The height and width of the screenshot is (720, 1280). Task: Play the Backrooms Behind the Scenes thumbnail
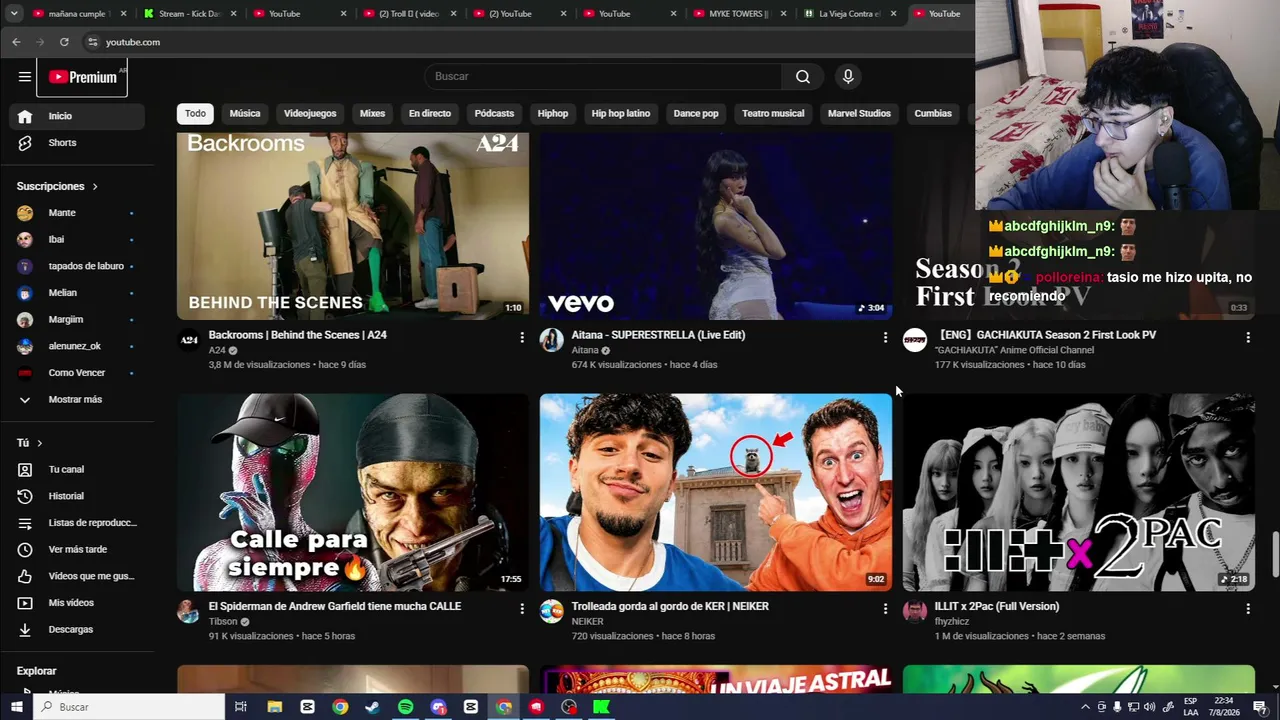[353, 226]
